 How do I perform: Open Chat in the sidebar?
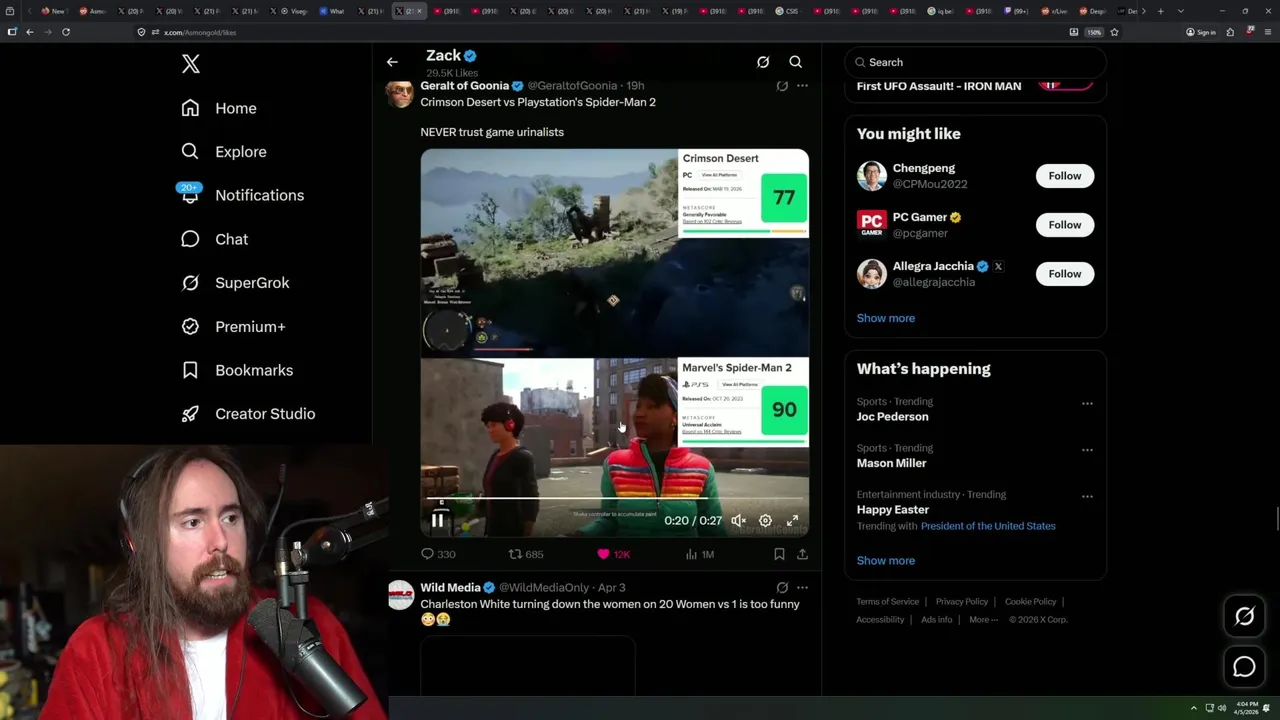tap(215, 239)
